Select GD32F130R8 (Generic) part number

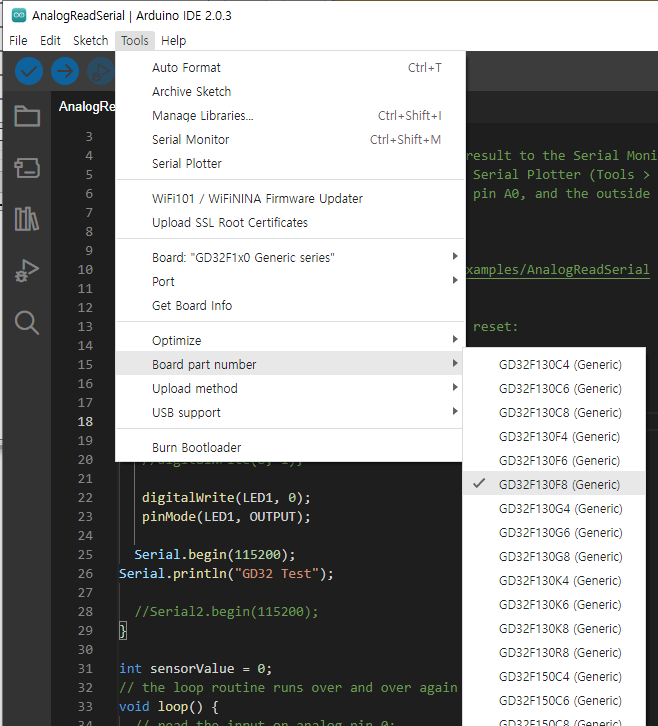pyautogui.click(x=554, y=653)
